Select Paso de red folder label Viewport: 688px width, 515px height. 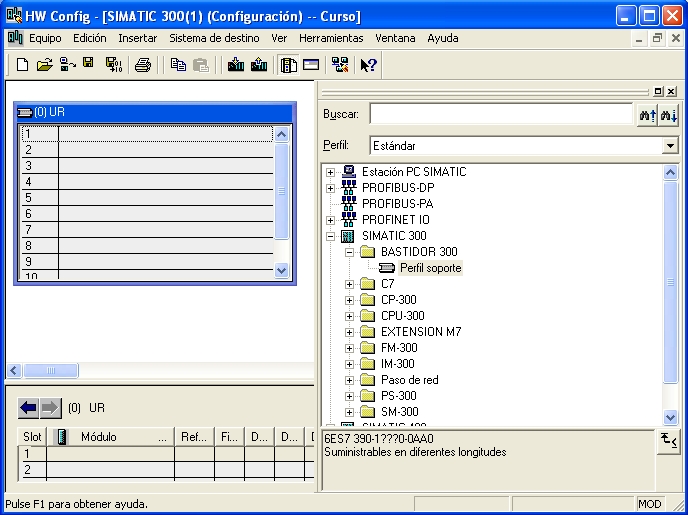pyautogui.click(x=409, y=380)
